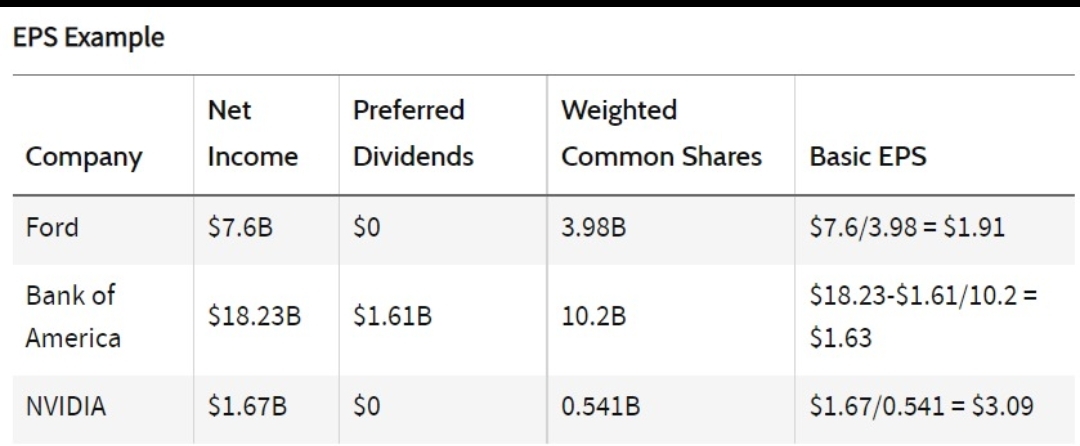Click the Preferred Dividends column header
The width and height of the screenshot is (1080, 446).
pos(413,134)
